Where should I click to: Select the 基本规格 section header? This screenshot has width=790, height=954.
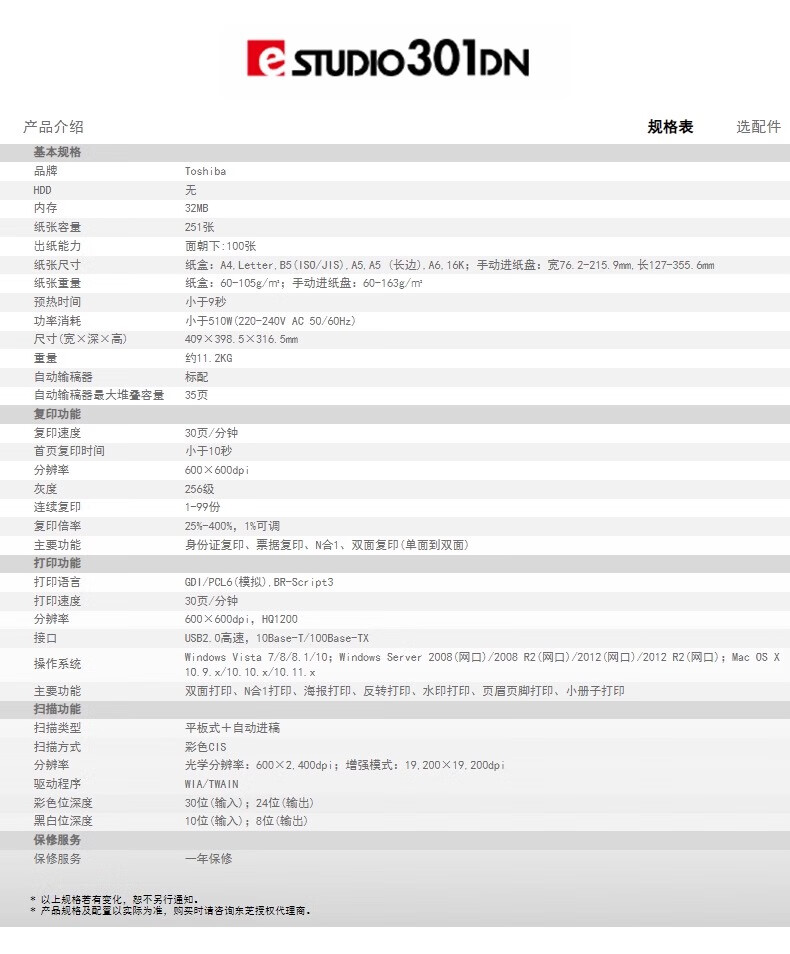(x=57, y=152)
